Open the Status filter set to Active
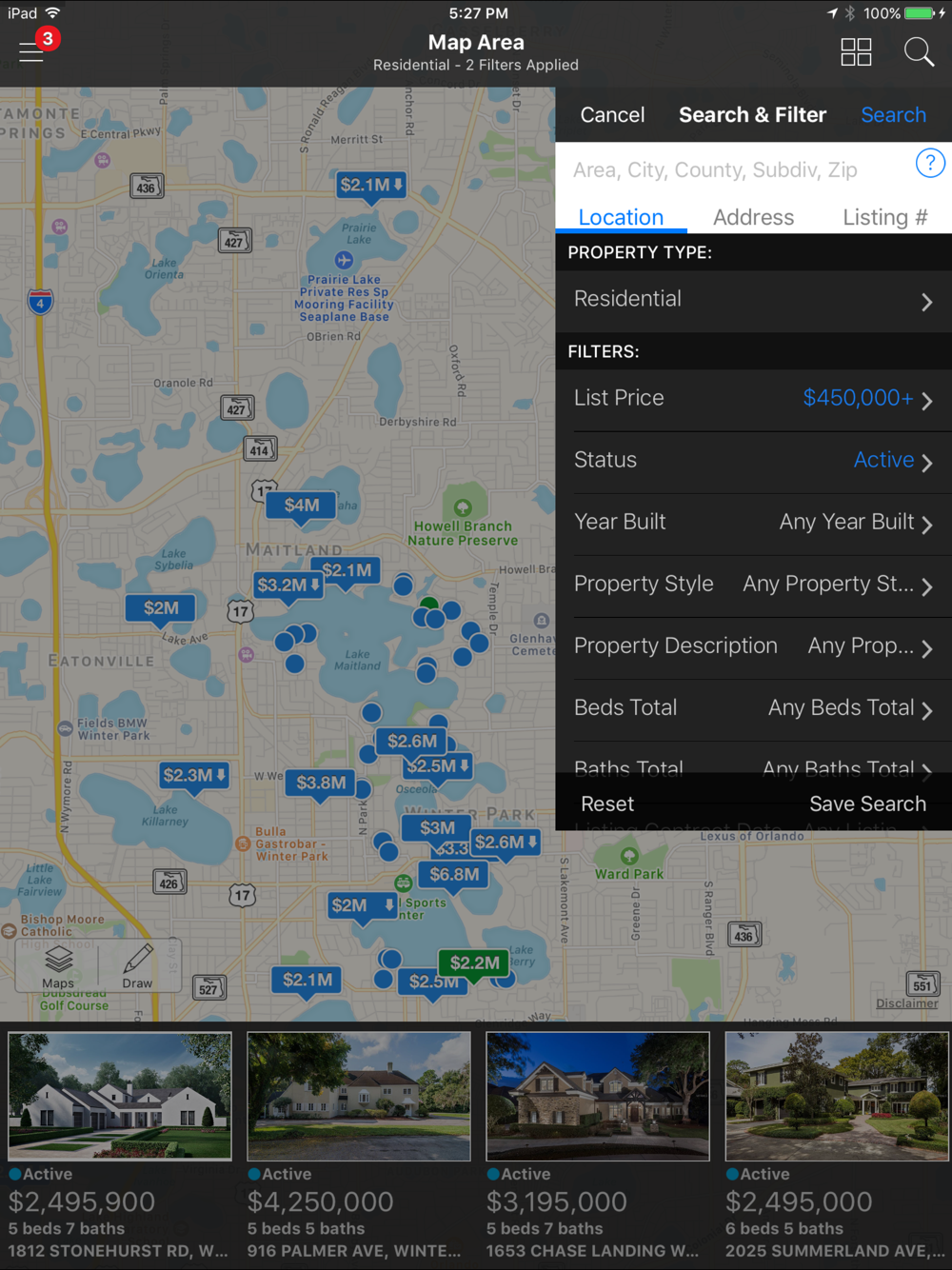952x1270 pixels. pos(754,461)
